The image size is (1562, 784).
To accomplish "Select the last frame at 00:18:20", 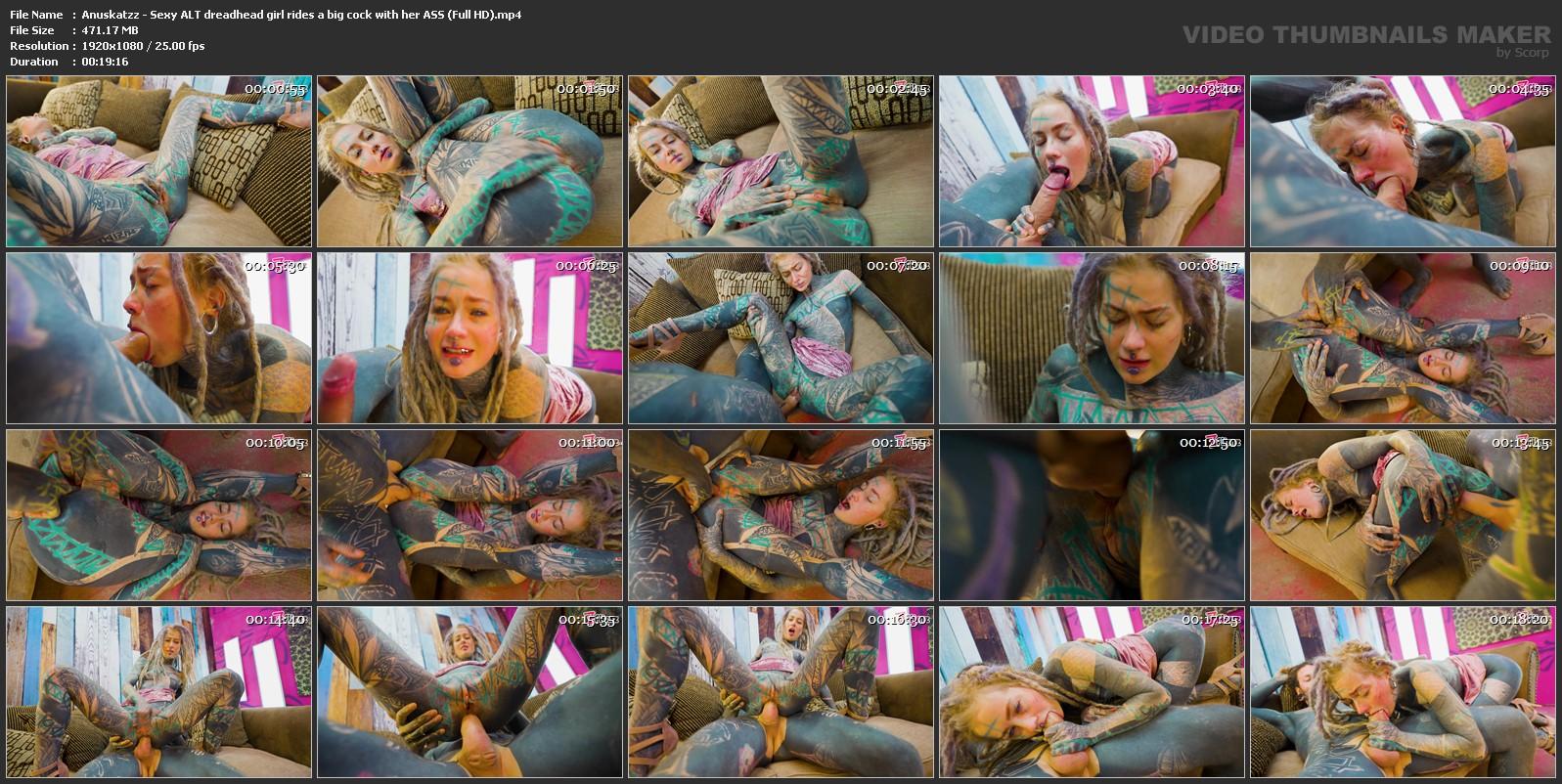I will 1403,692.
